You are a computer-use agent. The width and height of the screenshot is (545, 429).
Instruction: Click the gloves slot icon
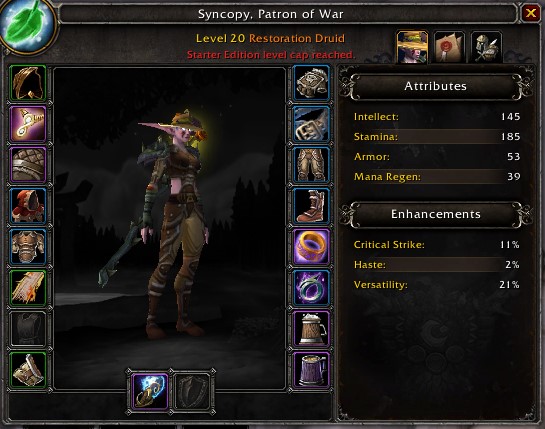point(311,83)
